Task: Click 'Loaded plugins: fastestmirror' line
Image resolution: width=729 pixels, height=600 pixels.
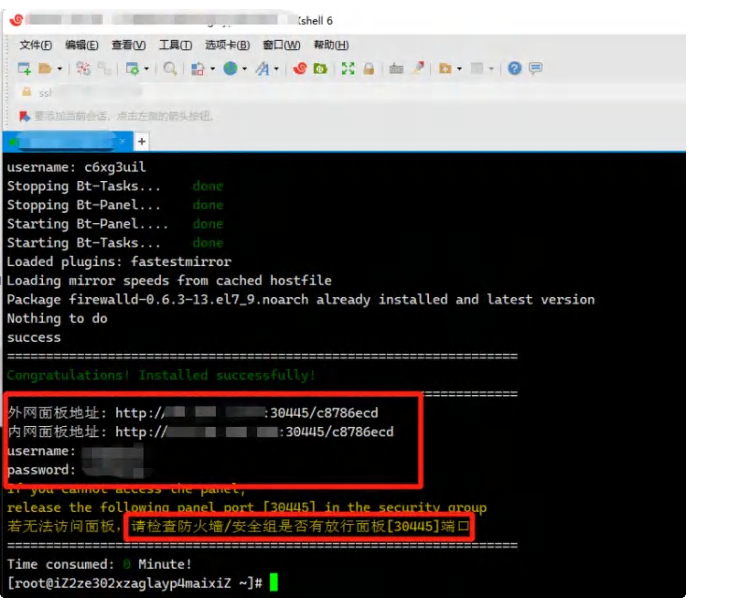Action: point(119,262)
